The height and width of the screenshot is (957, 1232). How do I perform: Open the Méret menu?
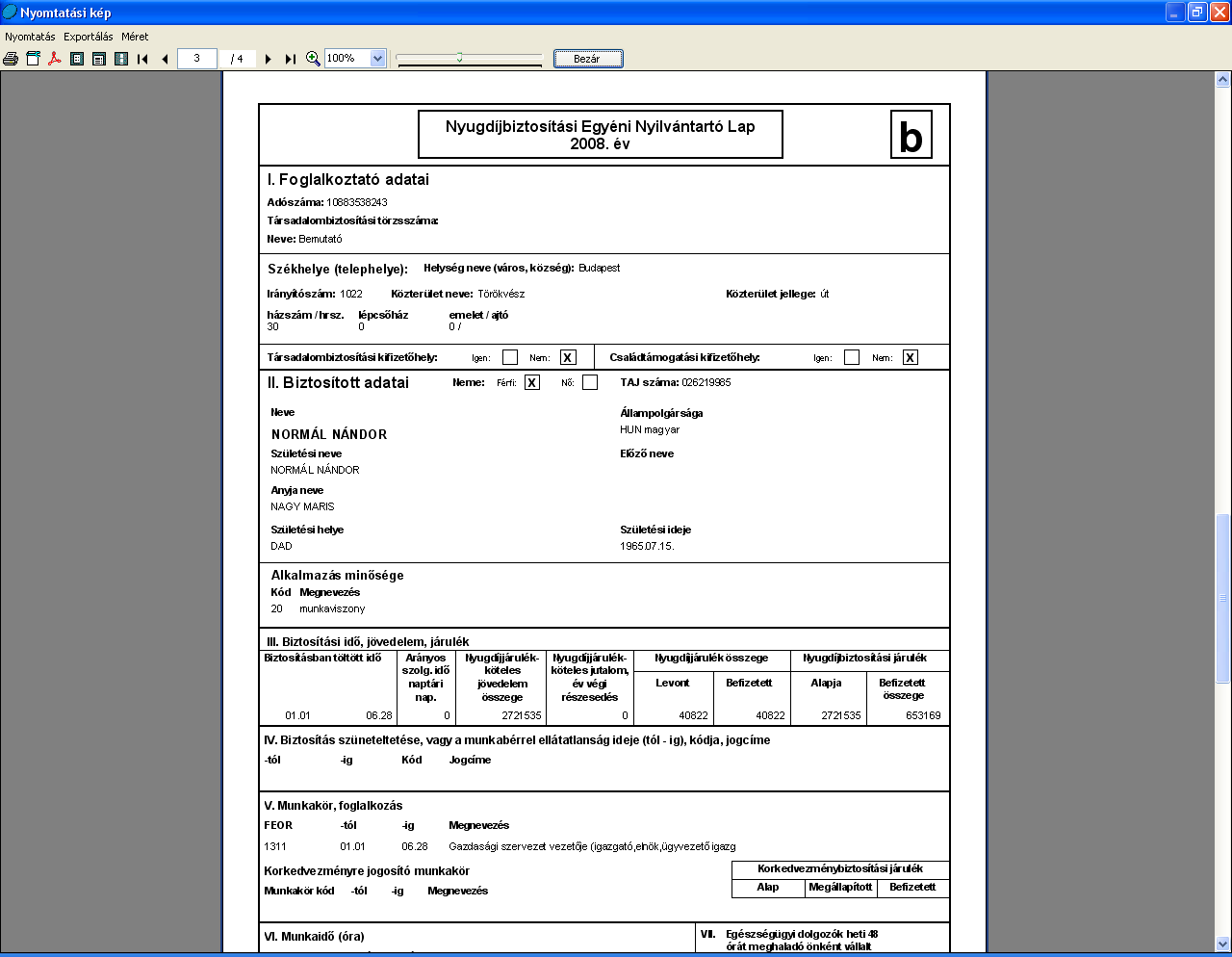tap(135, 37)
